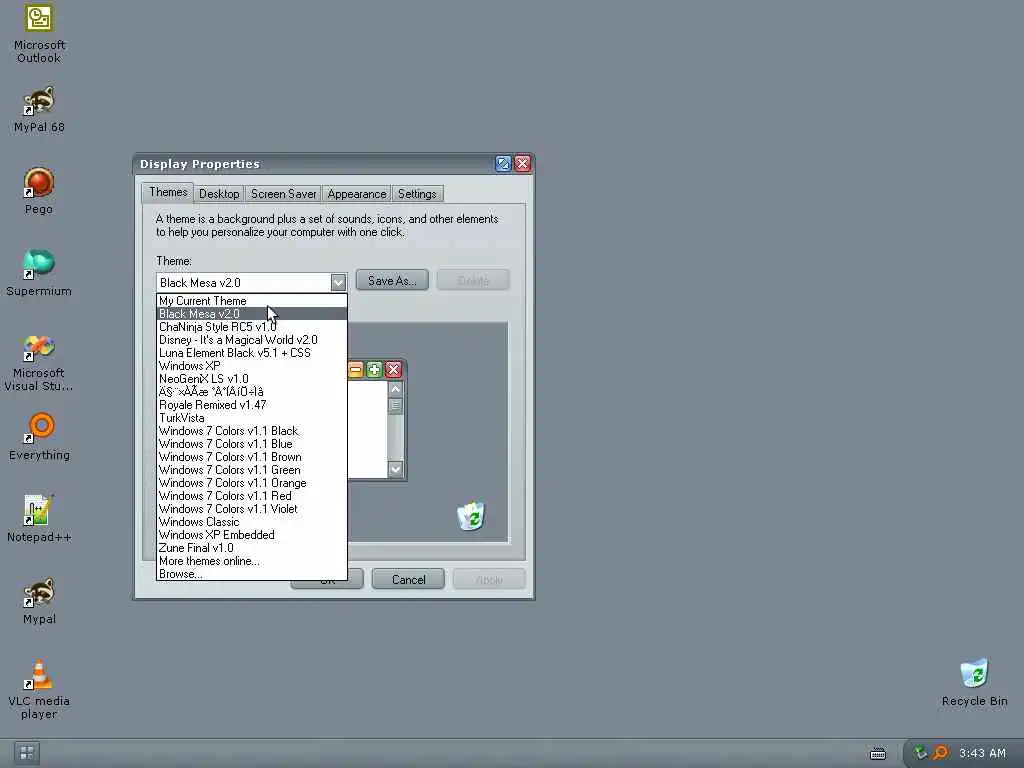Choose Luna Element Black v5.1 + CSS
Image resolution: width=1024 pixels, height=768 pixels.
coord(252,353)
